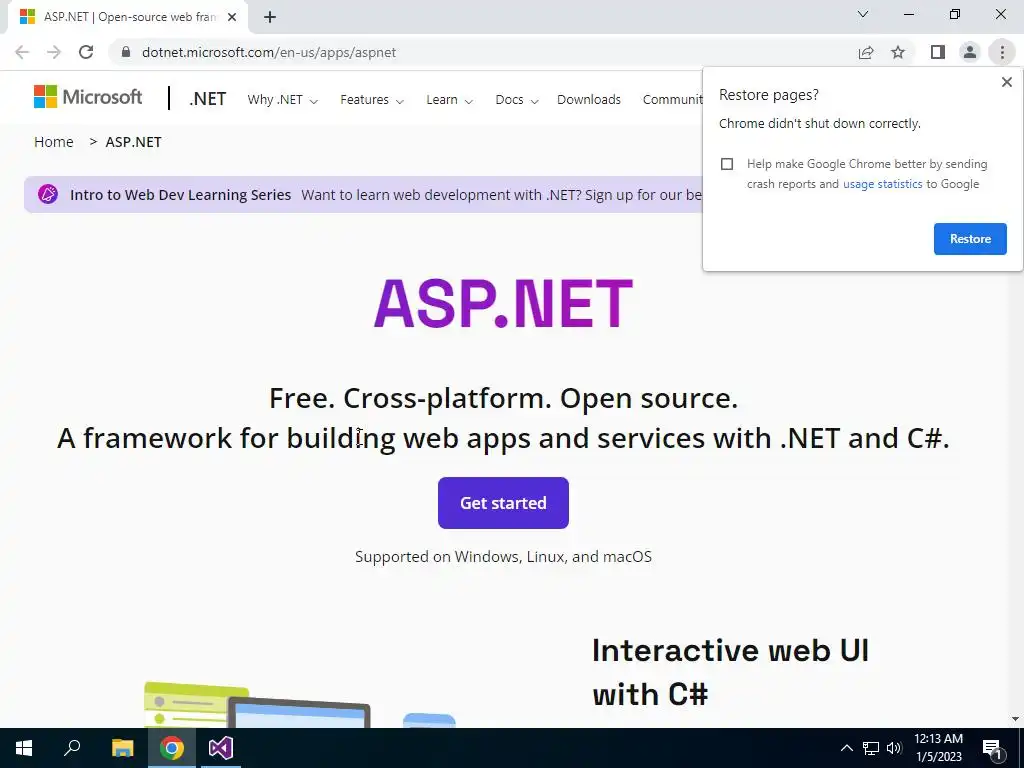This screenshot has width=1024, height=768.
Task: Click Intro to Web Dev Learning Series
Action: [x=180, y=195]
